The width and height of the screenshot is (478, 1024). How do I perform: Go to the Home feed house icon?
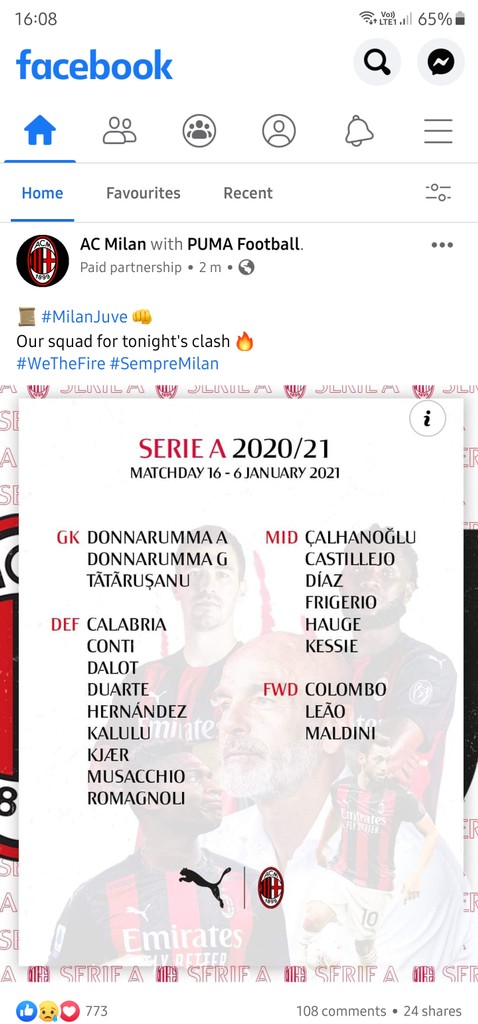[x=40, y=131]
